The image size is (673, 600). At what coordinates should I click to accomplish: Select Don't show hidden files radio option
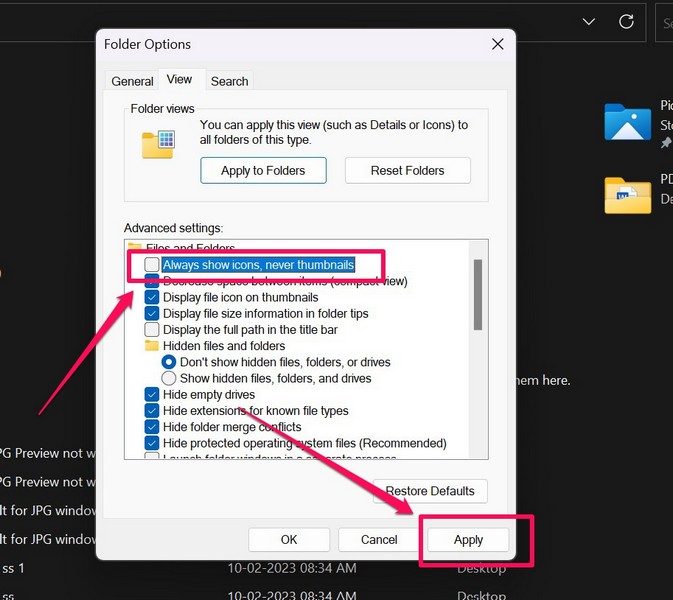click(x=169, y=362)
